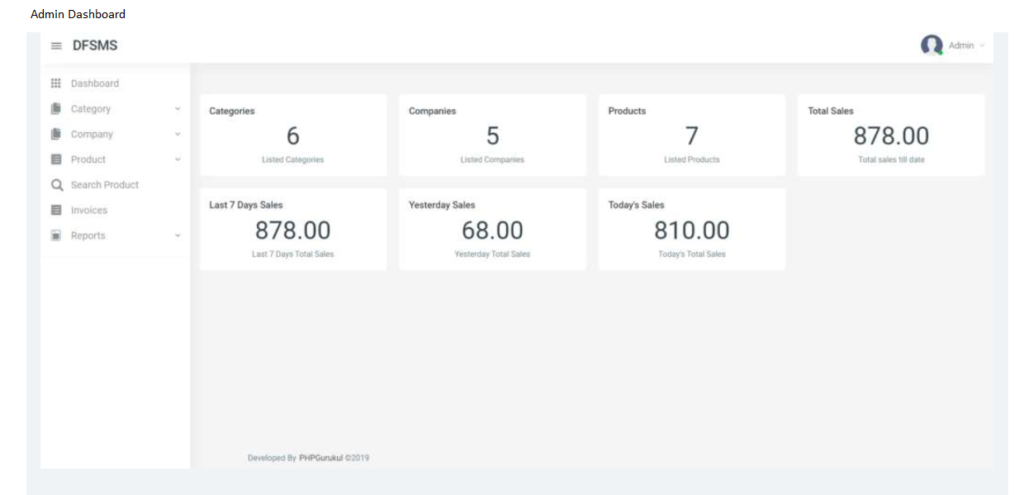The height and width of the screenshot is (495, 1024).
Task: Click the categories count 6
Action: click(293, 136)
